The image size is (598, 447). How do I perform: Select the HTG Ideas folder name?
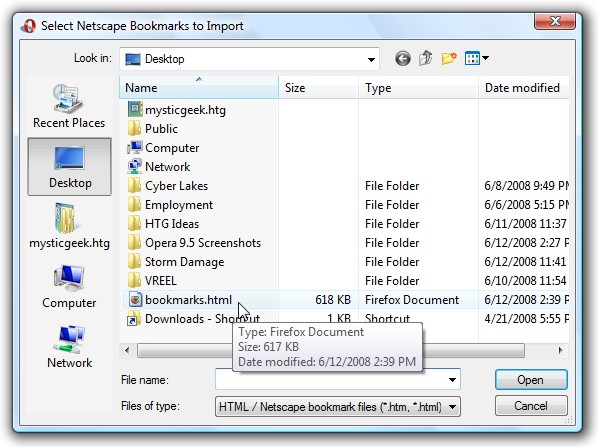[x=172, y=224]
